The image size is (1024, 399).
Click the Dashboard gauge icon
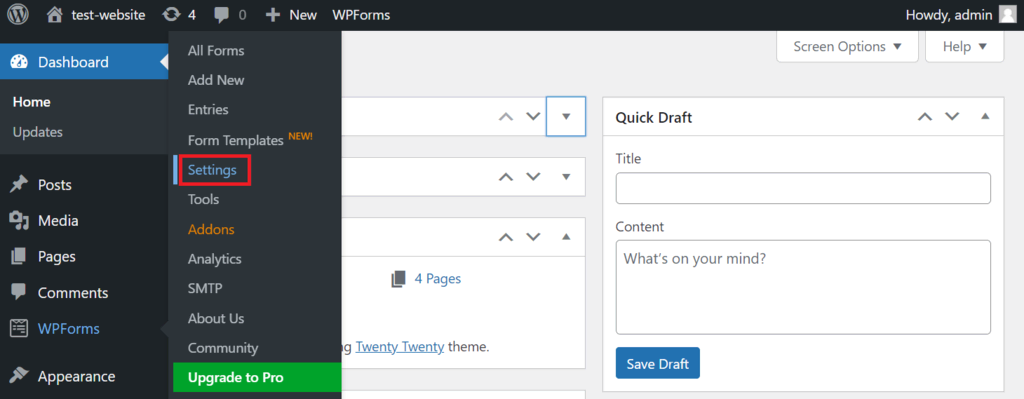coord(20,62)
